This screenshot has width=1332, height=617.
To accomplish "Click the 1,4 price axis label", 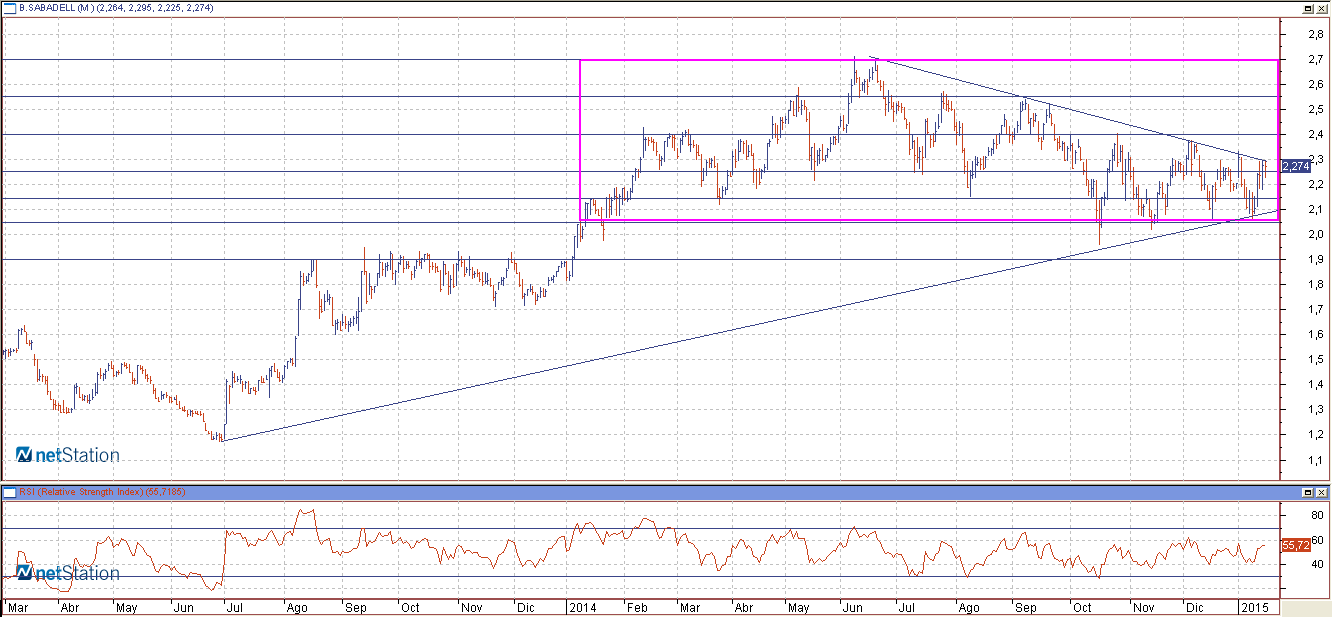I will [1317, 384].
